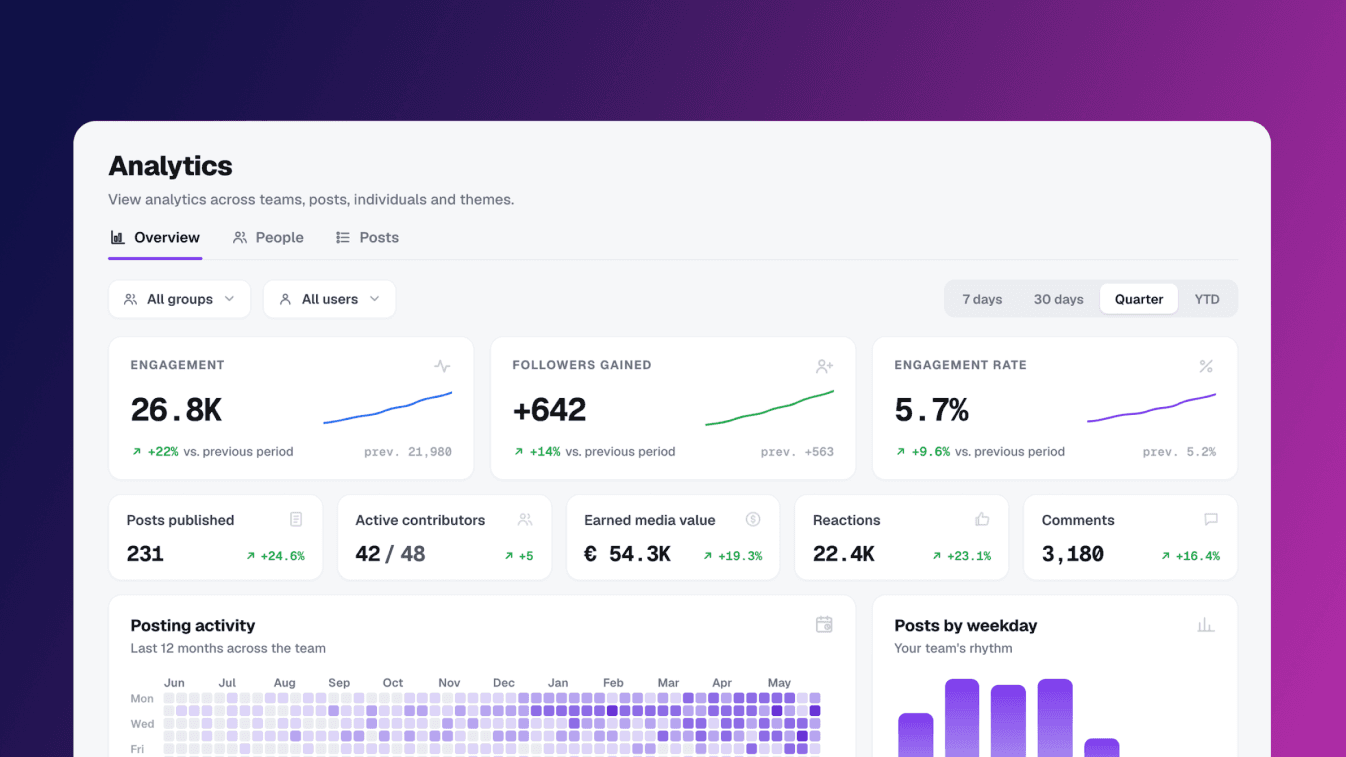Open the All users dropdown
The width and height of the screenshot is (1346, 757).
330,299
